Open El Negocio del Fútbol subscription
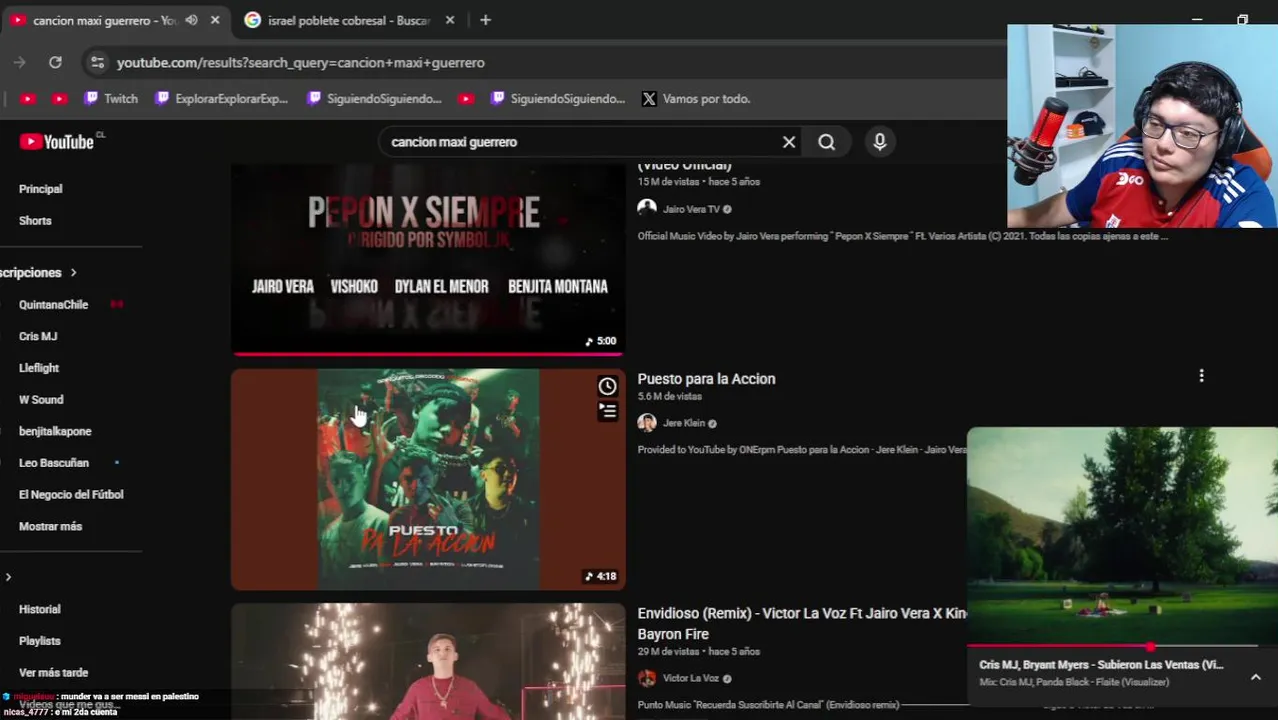Image resolution: width=1278 pixels, height=720 pixels. 71,495
